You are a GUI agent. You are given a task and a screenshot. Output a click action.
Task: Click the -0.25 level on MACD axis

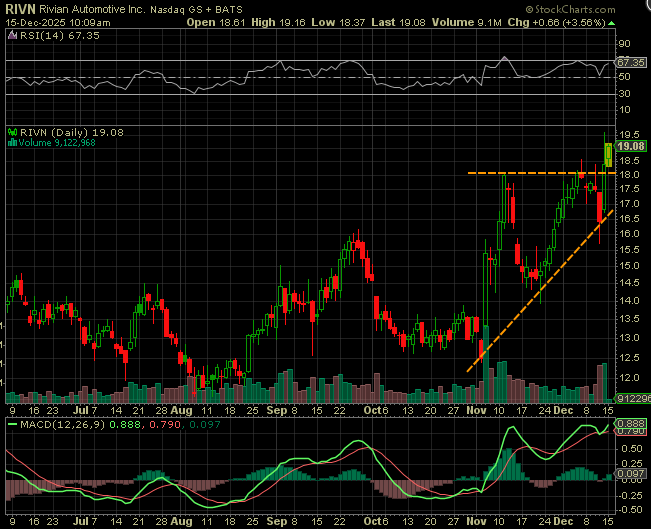tap(630, 496)
